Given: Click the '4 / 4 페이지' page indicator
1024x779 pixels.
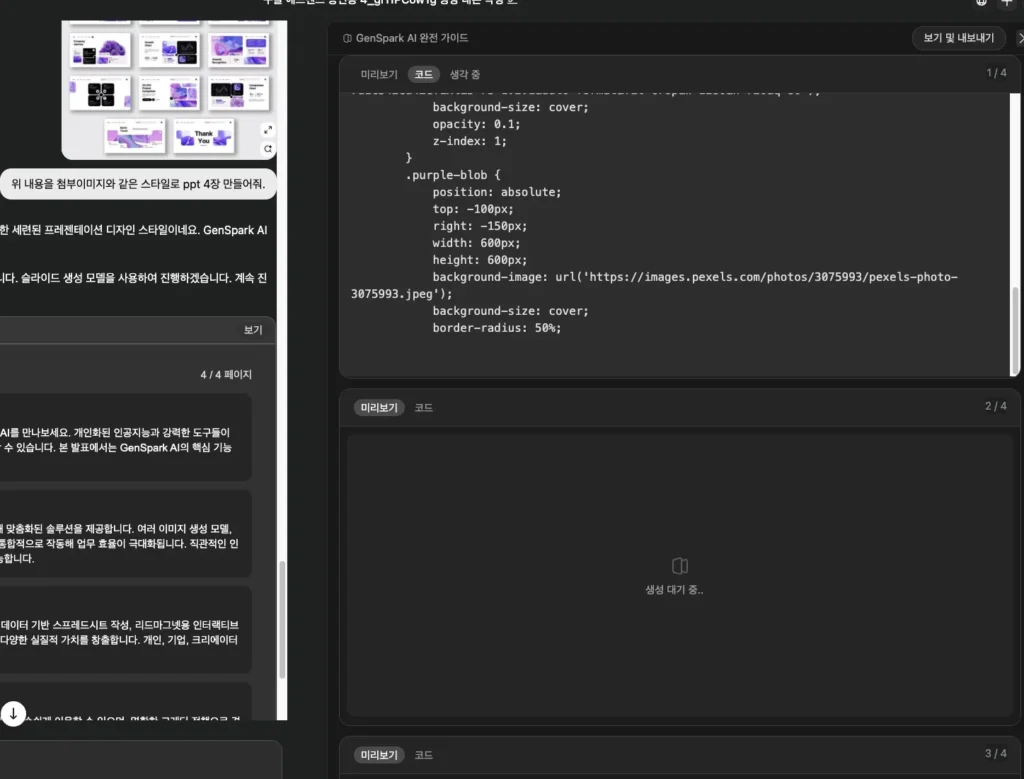Looking at the screenshot, I should click(226, 375).
